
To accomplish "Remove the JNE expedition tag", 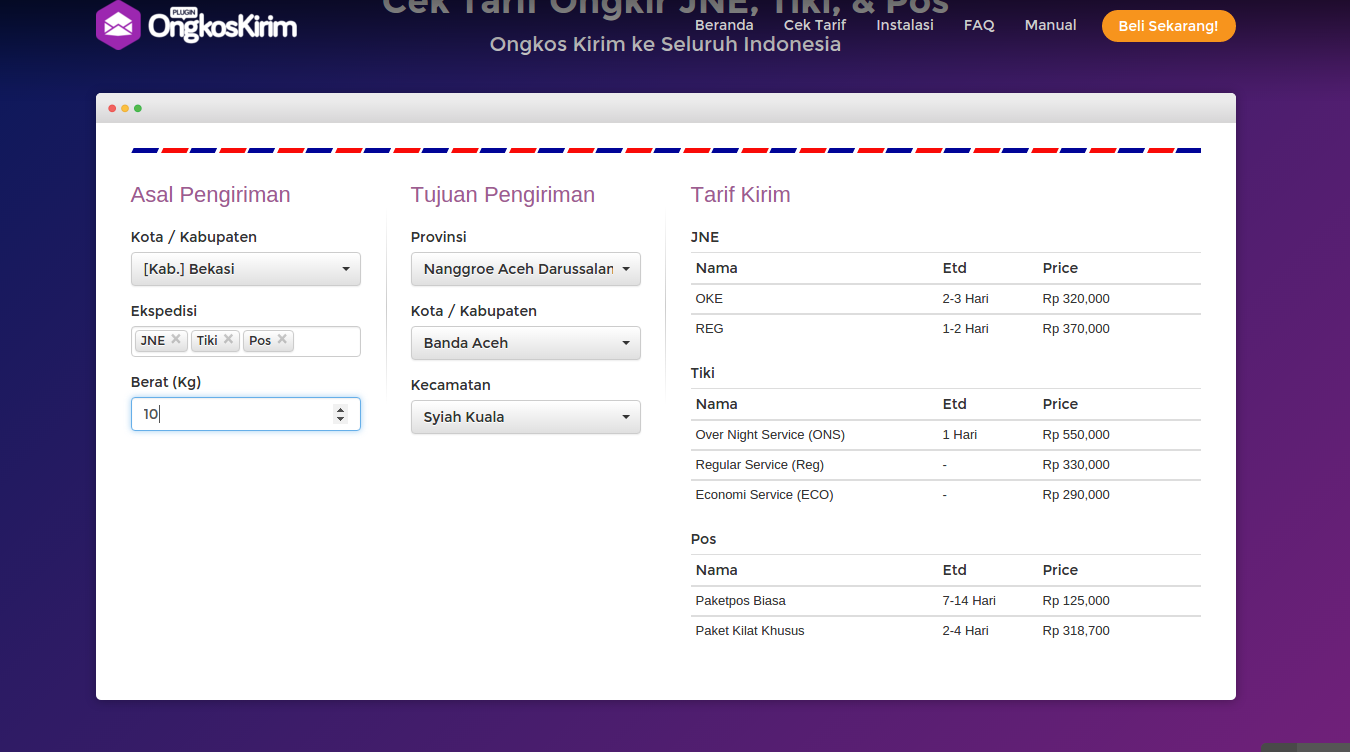I will click(176, 339).
